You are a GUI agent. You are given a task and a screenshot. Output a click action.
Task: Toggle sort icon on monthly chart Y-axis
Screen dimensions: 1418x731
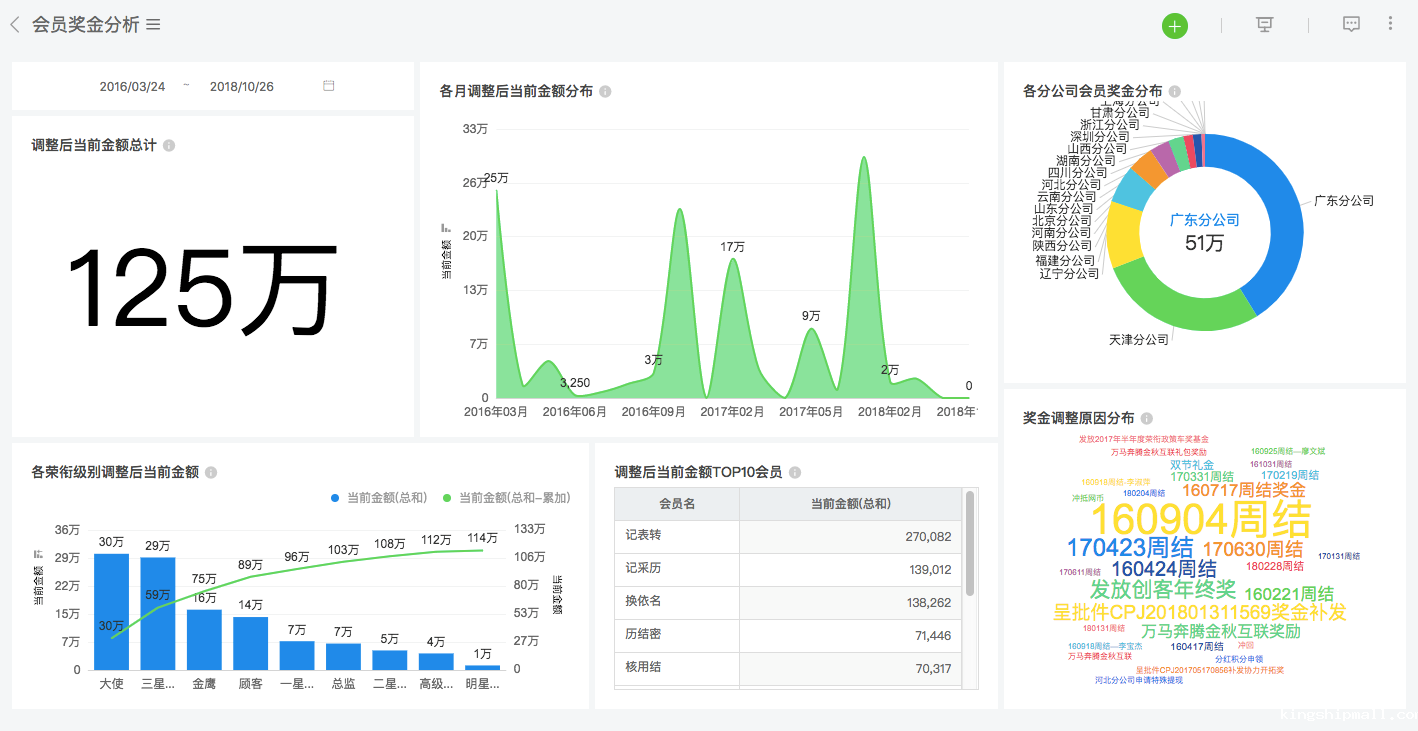(x=446, y=228)
